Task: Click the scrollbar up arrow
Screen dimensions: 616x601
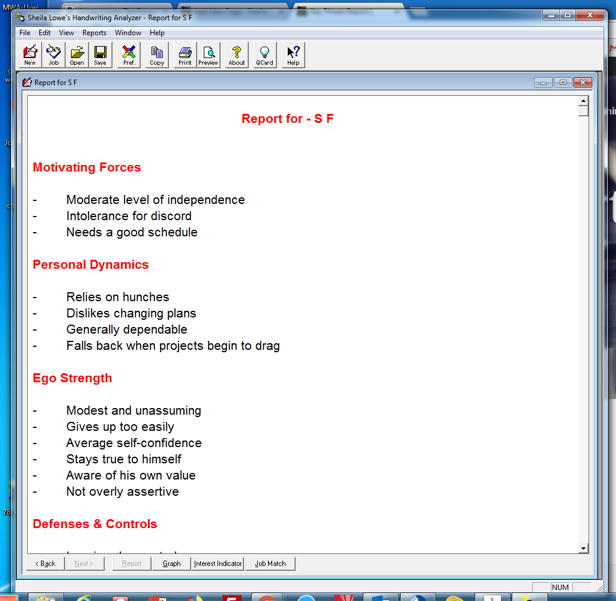Action: coord(583,101)
